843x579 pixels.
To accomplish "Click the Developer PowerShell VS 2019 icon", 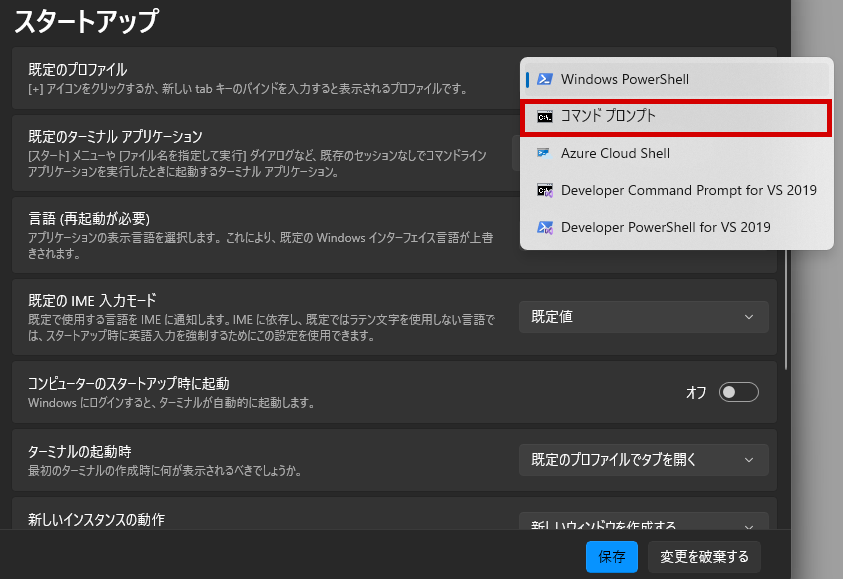I will point(545,227).
